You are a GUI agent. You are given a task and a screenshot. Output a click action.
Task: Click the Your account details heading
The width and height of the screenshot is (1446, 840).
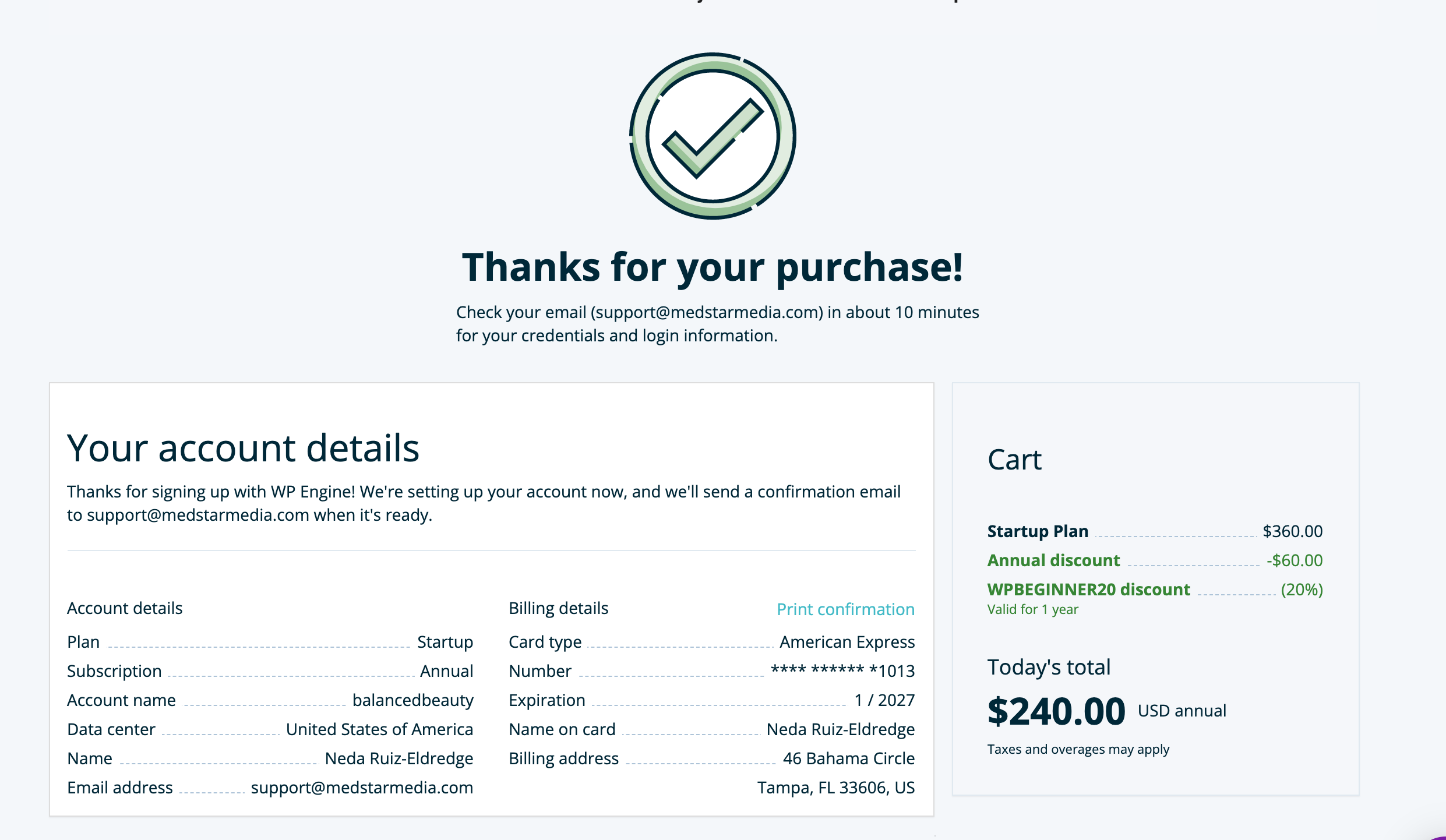pyautogui.click(x=243, y=449)
